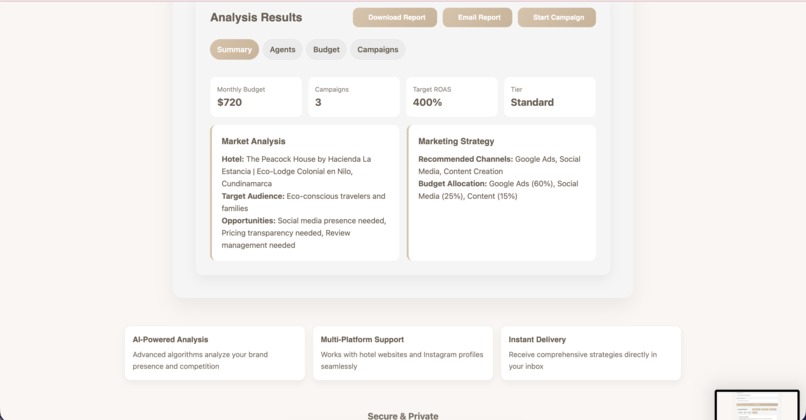Click the Recommended Channels label
Viewport: 806px width, 420px height.
(465, 159)
